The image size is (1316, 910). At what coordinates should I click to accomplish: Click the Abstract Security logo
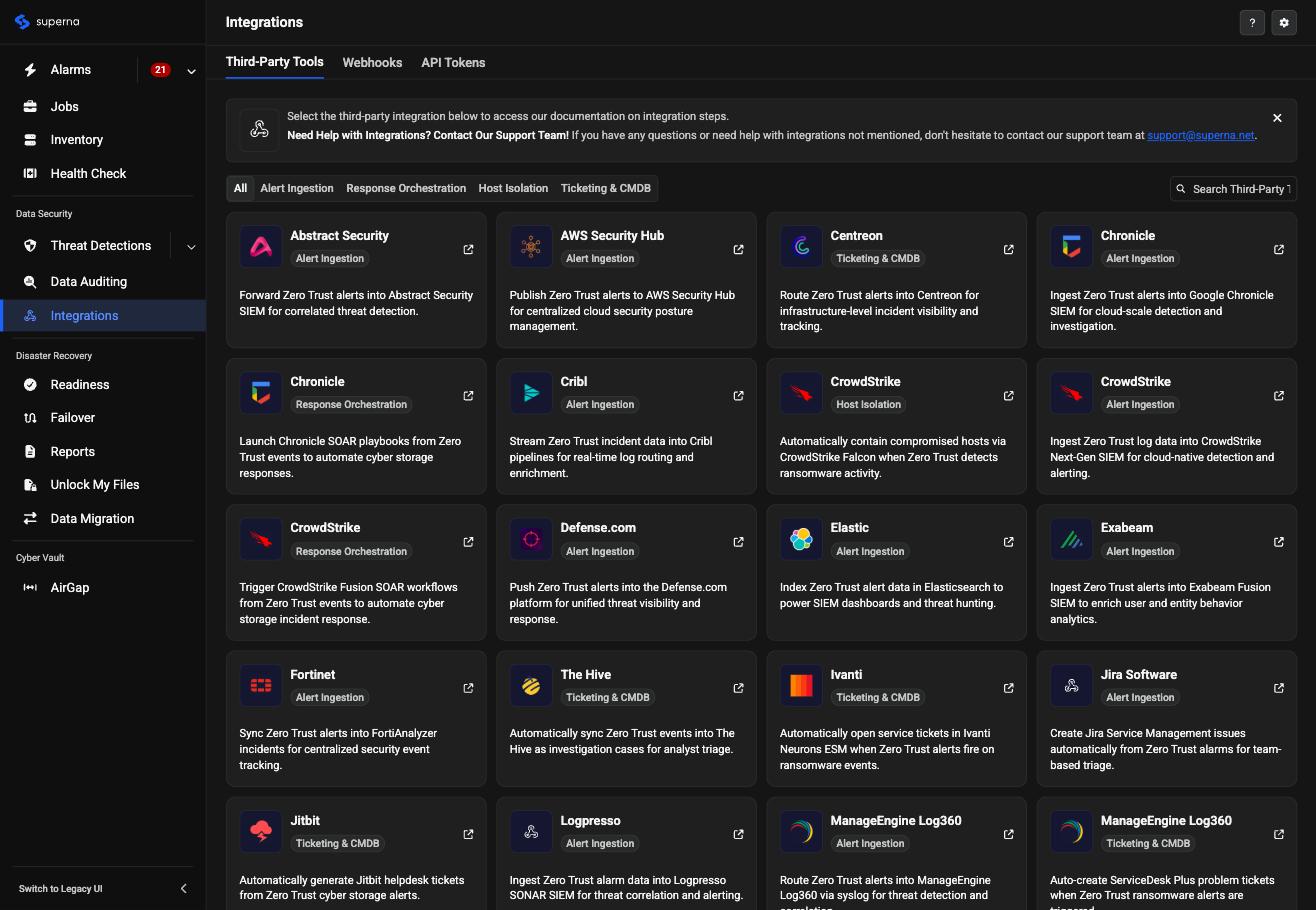(x=261, y=247)
